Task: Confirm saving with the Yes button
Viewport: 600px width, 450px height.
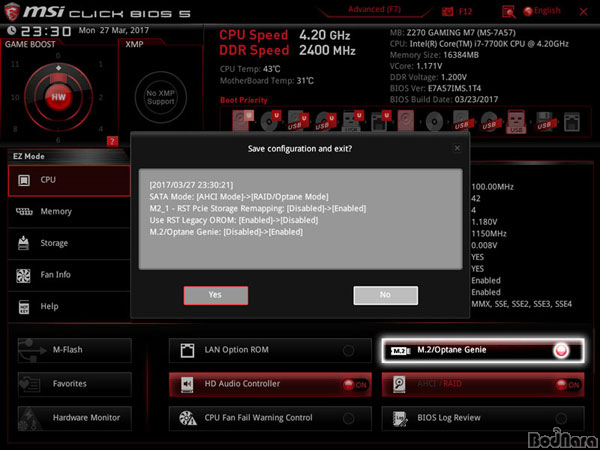Action: pyautogui.click(x=215, y=295)
